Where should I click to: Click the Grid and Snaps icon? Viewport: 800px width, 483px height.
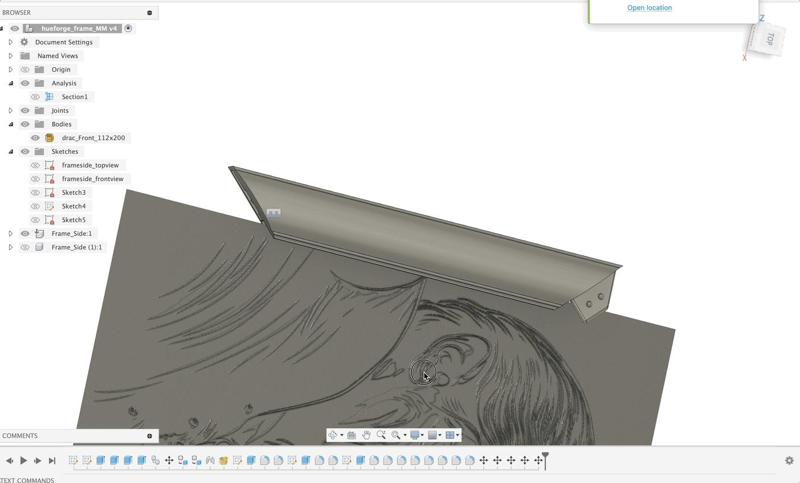(x=432, y=435)
